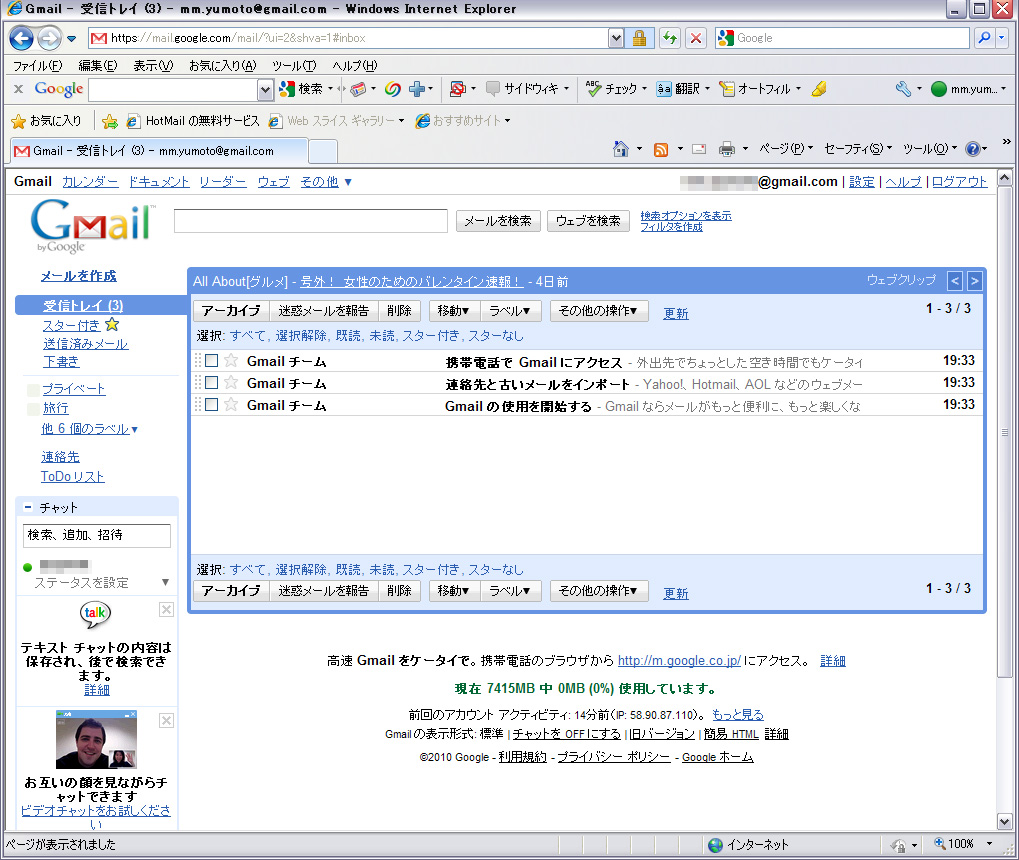Open the お気に入り(A) menu
Viewport: 1019px width, 860px height.
pos(222,66)
